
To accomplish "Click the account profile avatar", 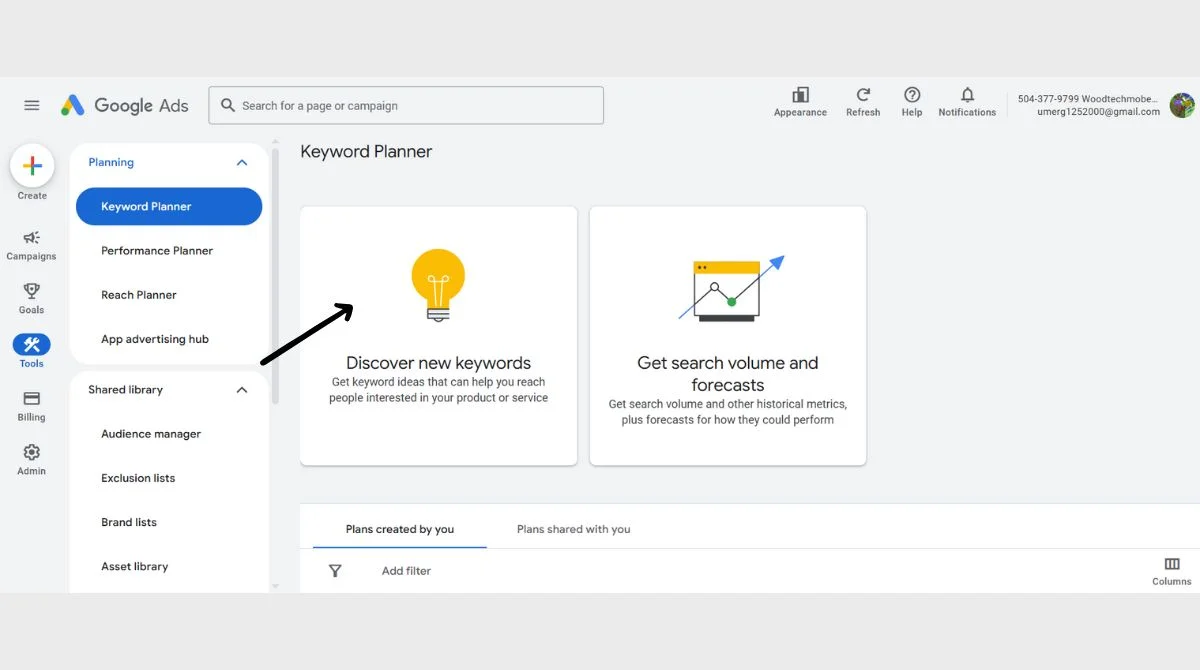I will click(x=1182, y=105).
